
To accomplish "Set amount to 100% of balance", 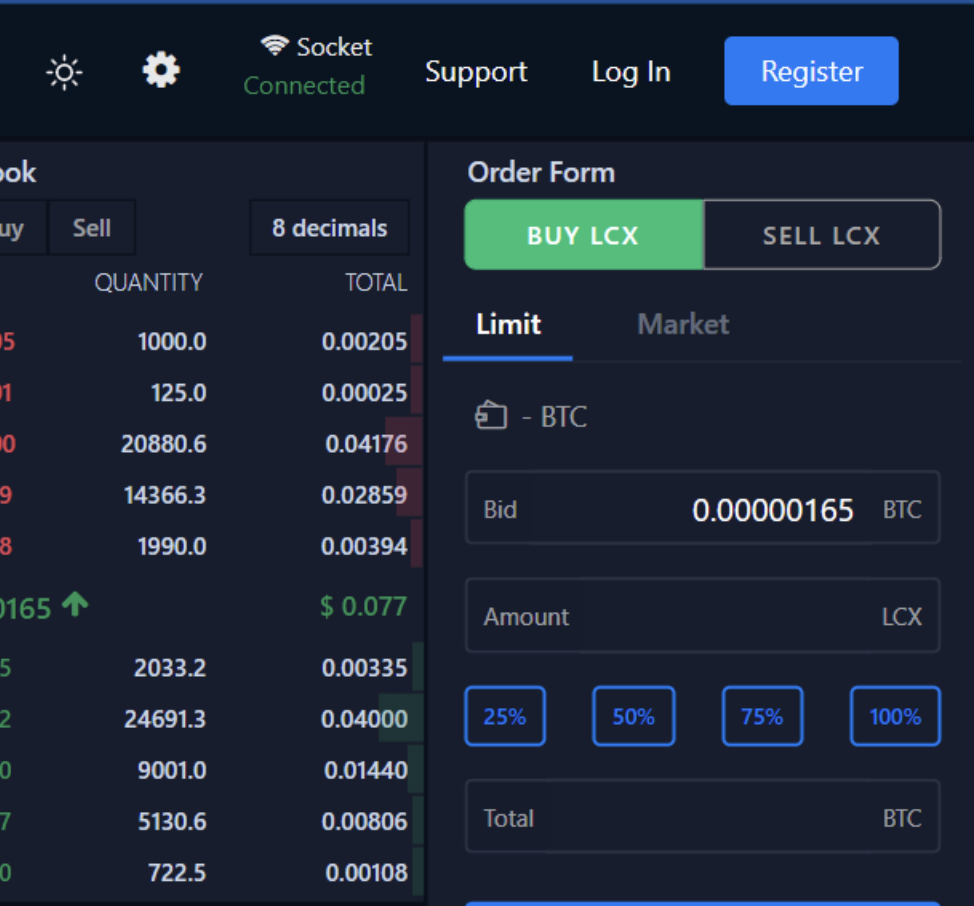I will pos(895,716).
